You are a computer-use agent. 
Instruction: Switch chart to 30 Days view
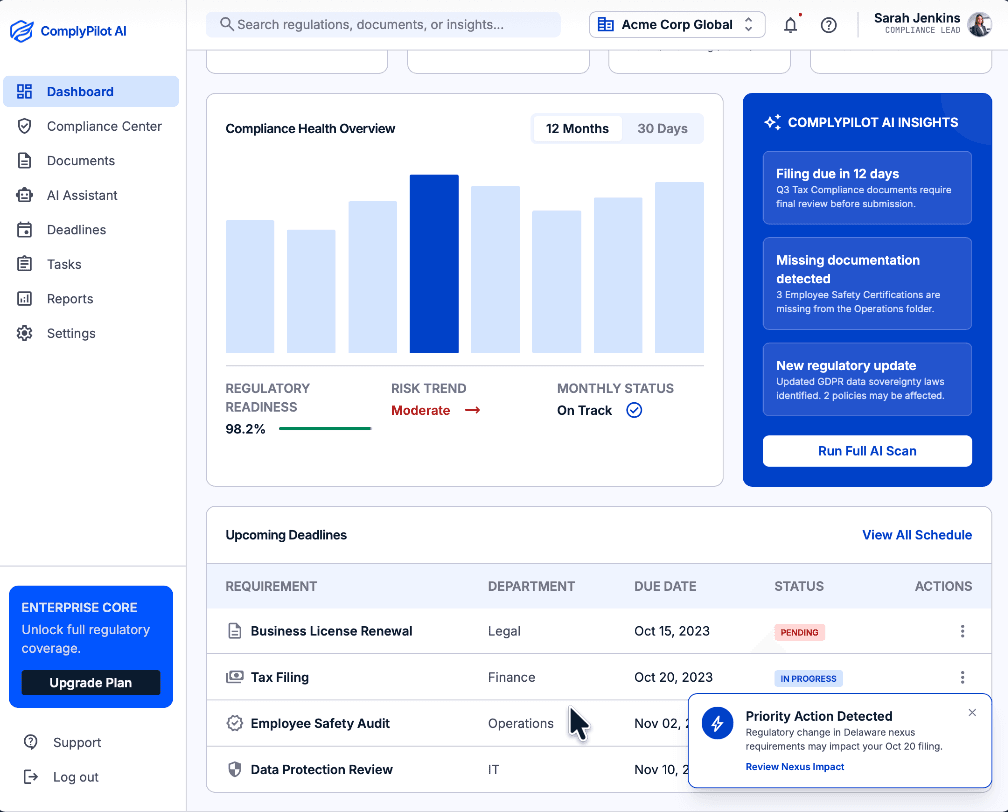click(x=662, y=129)
